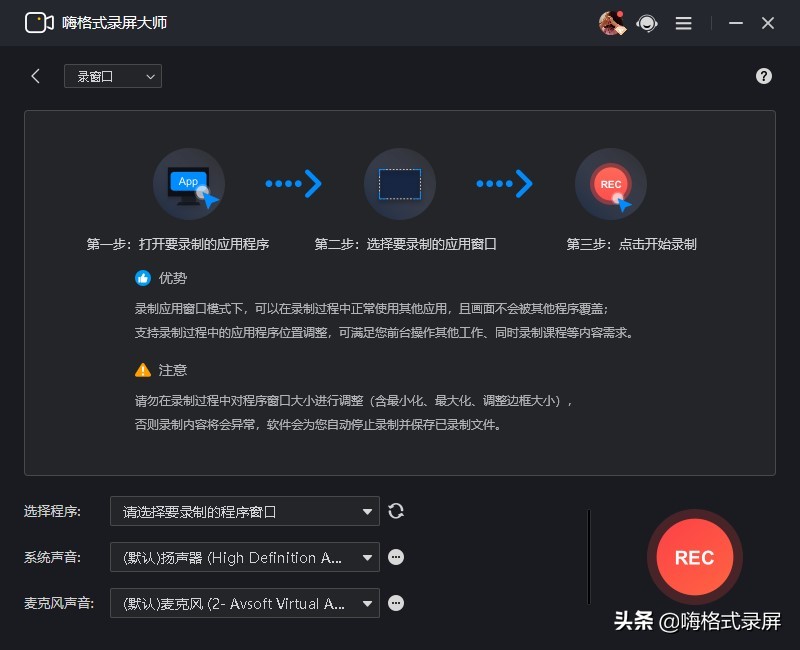This screenshot has height=650, width=800.
Task: Open the customer service headset icon
Action: [646, 23]
